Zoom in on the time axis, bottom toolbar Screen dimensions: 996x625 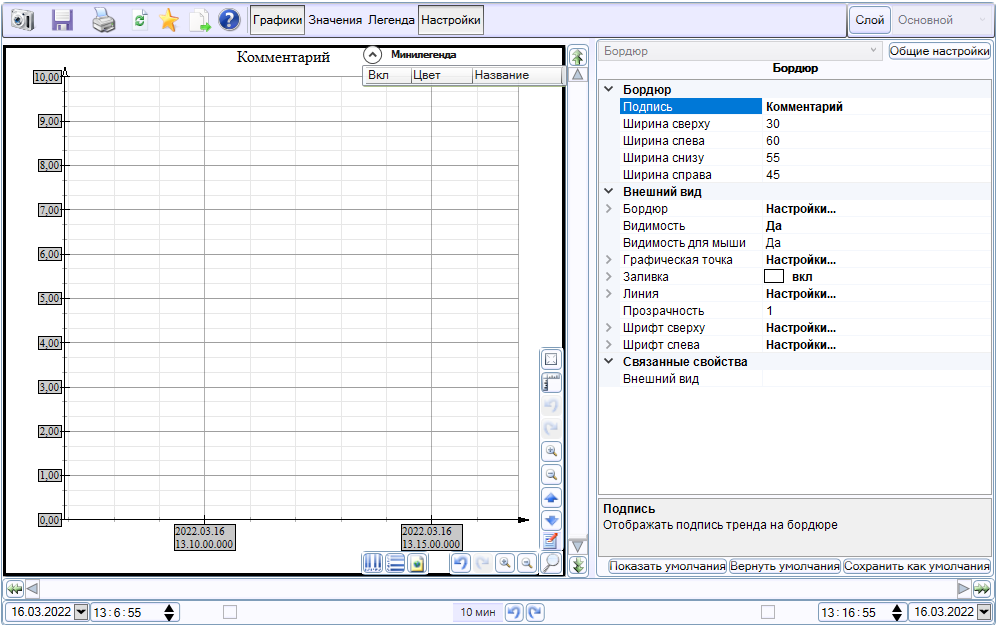[505, 563]
